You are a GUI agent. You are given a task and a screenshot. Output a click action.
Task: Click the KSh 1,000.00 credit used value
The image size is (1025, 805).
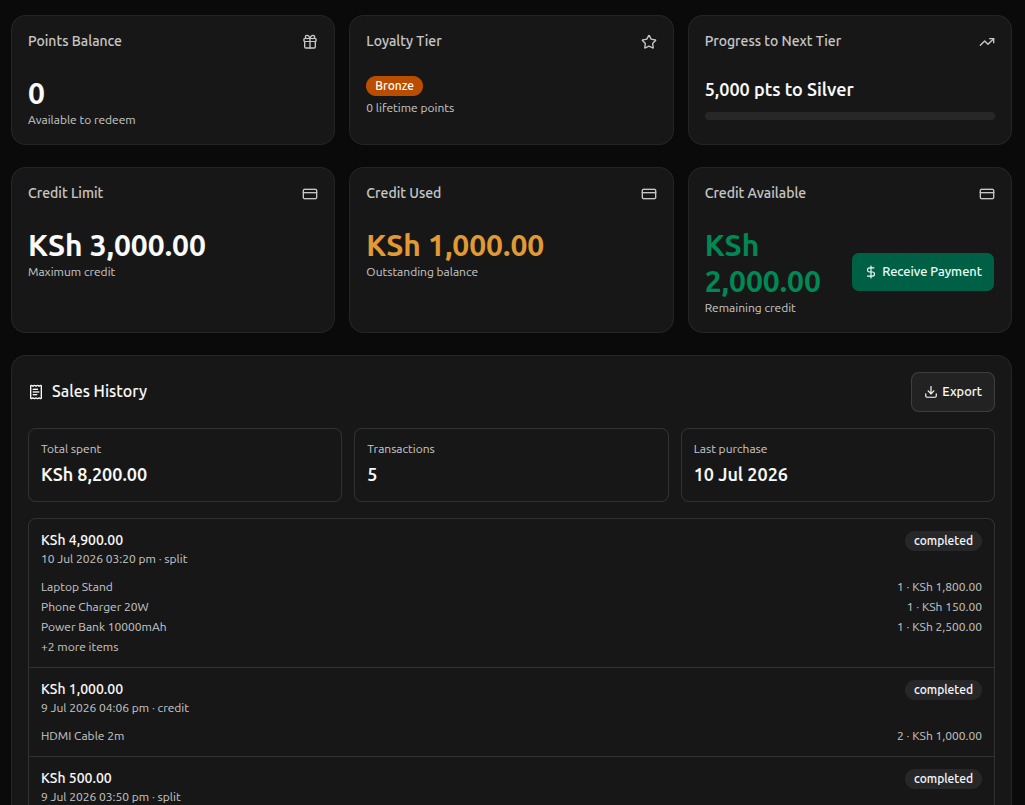(454, 246)
